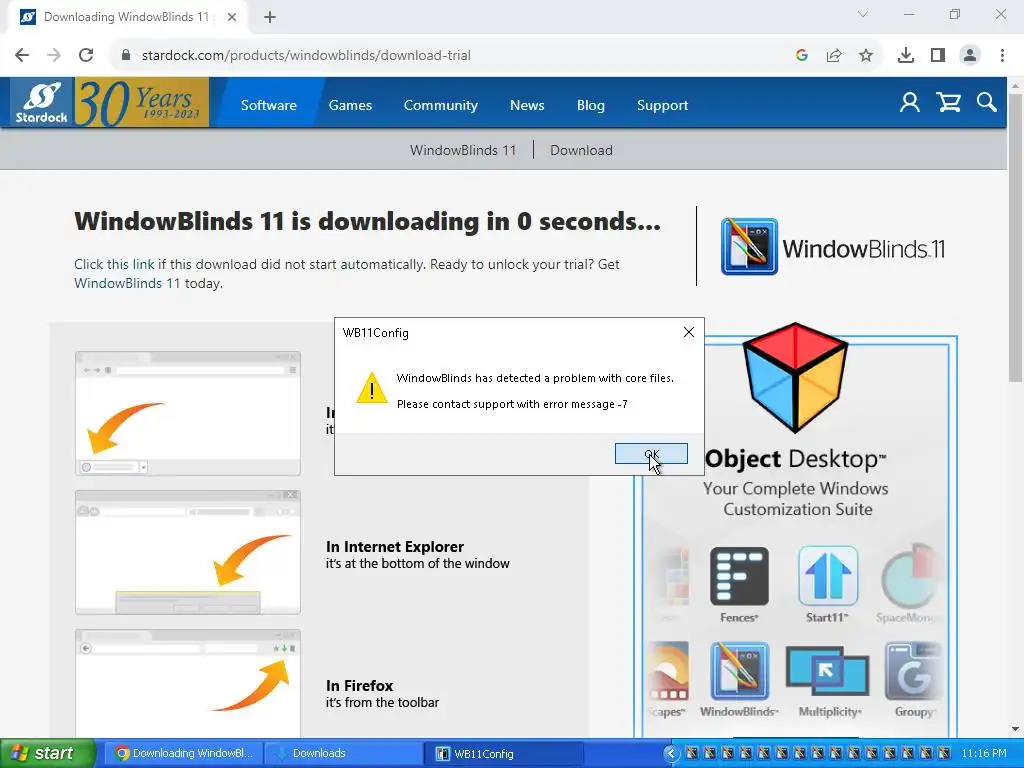1024x768 pixels.
Task: Click the first browser download illustration
Action: 188,413
